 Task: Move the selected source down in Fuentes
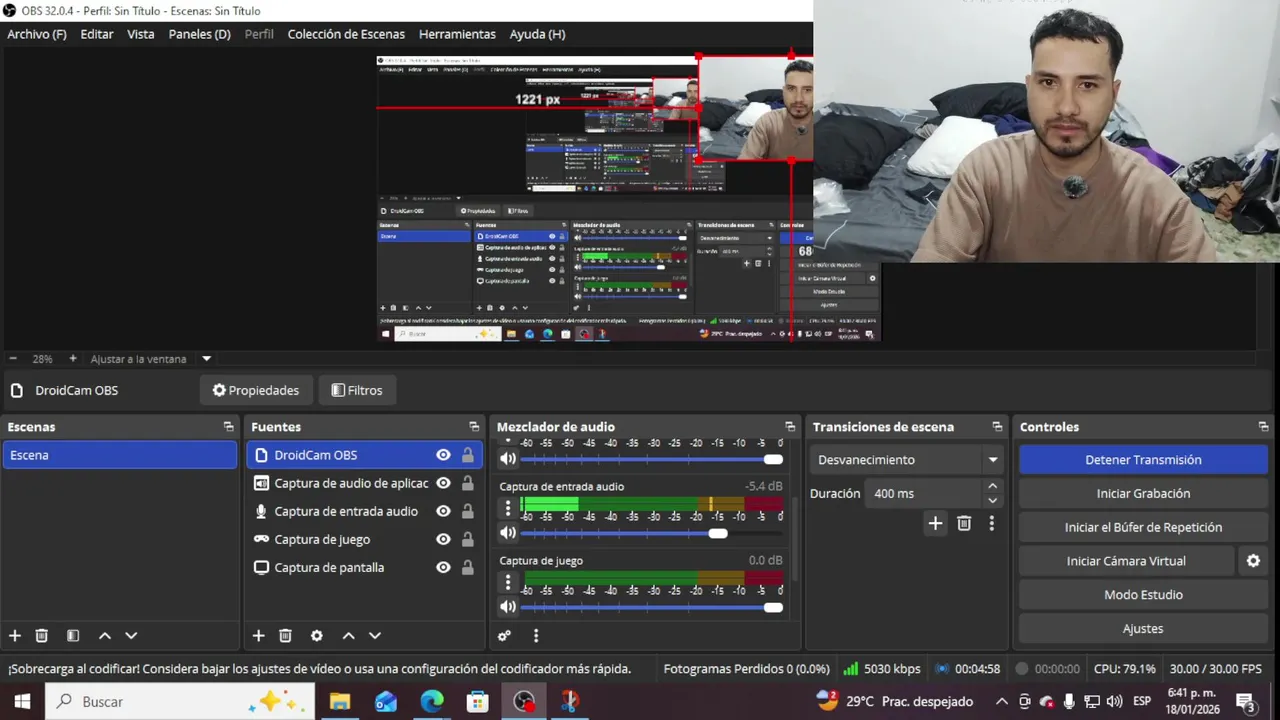(x=375, y=635)
